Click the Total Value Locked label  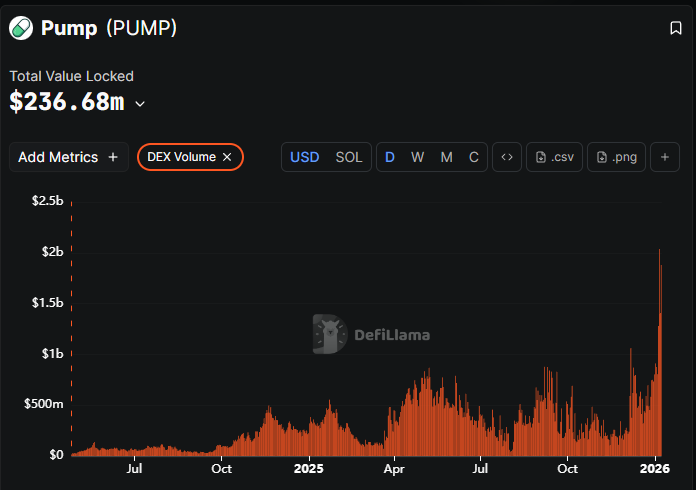pos(71,76)
